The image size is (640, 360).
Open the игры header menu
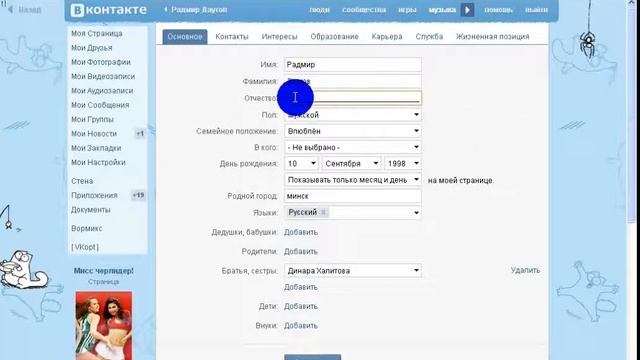pos(407,10)
